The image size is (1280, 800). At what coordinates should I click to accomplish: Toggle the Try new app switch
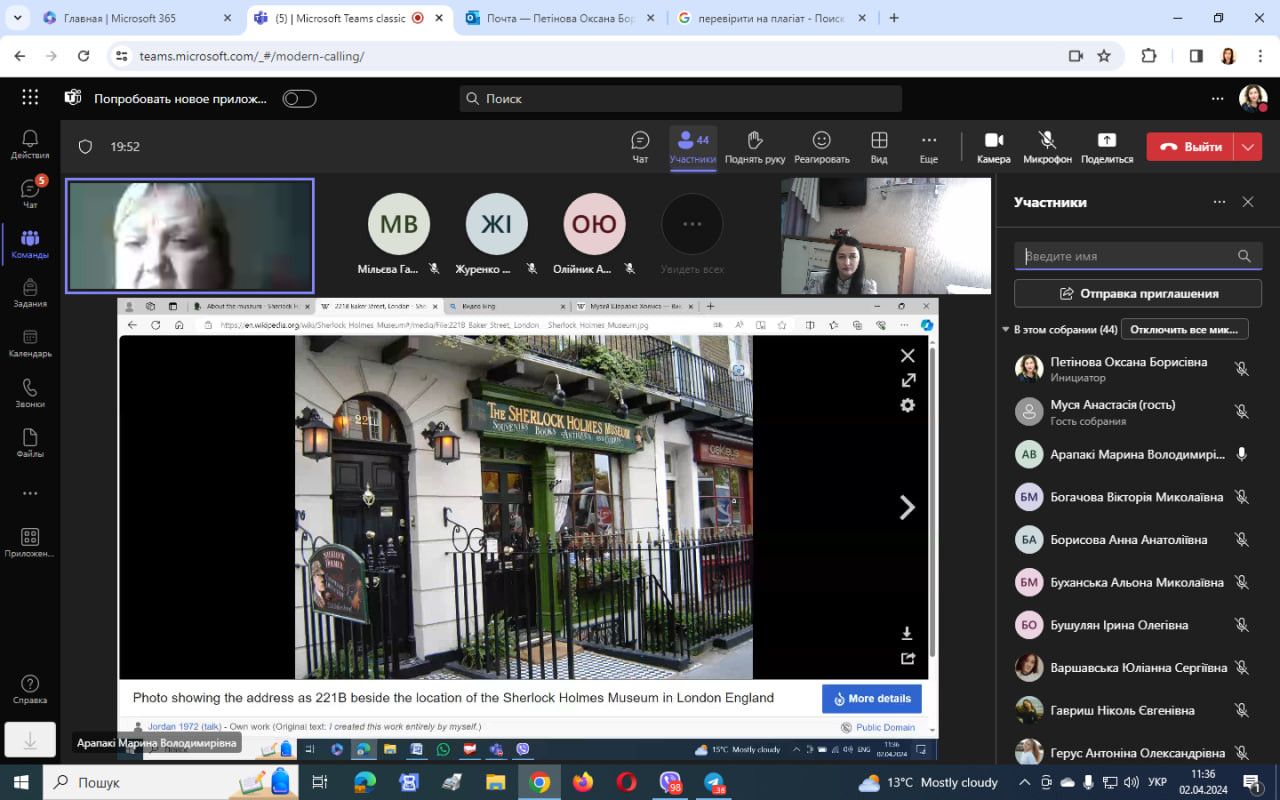coord(299,99)
